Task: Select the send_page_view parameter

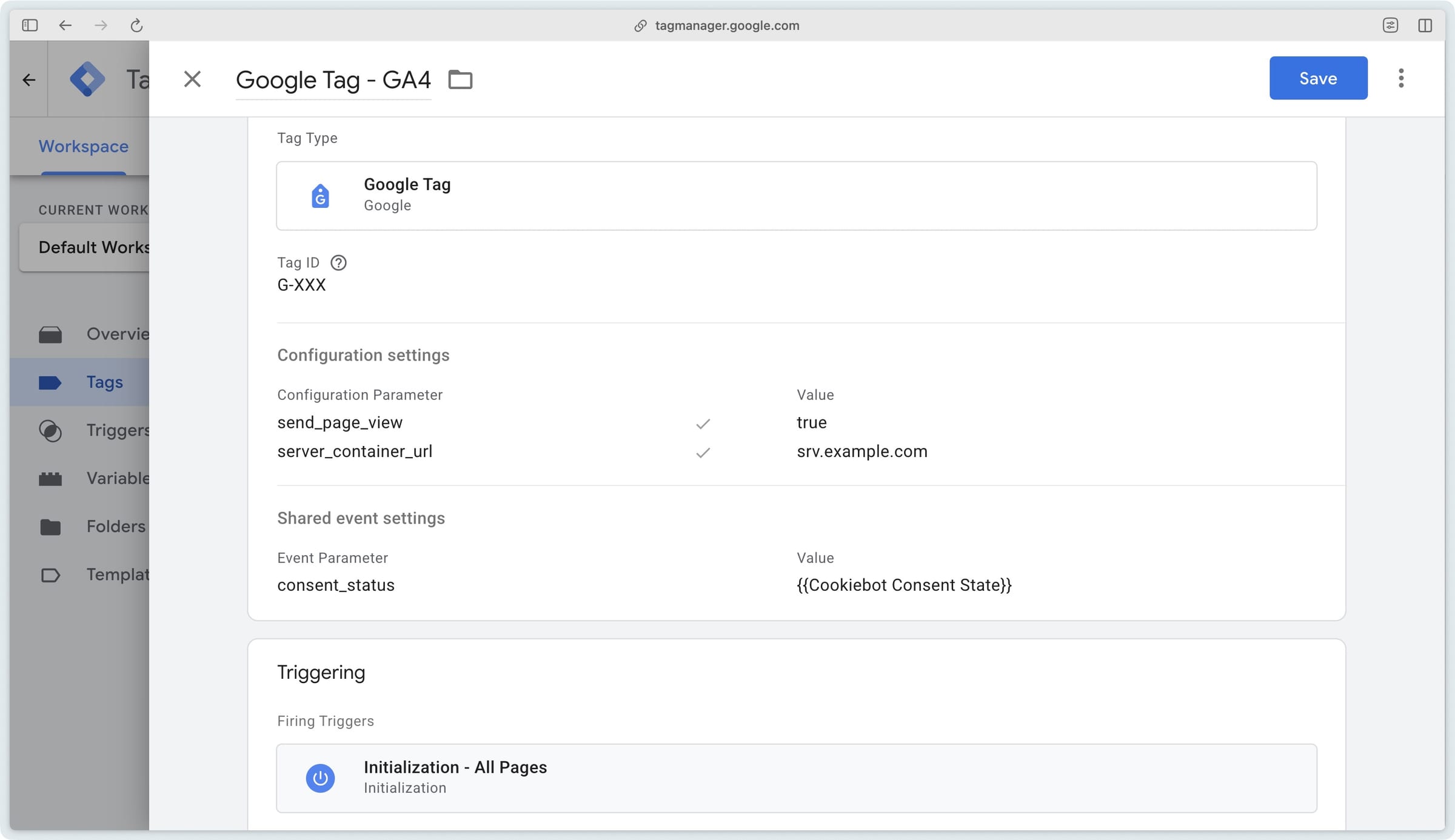Action: point(339,422)
